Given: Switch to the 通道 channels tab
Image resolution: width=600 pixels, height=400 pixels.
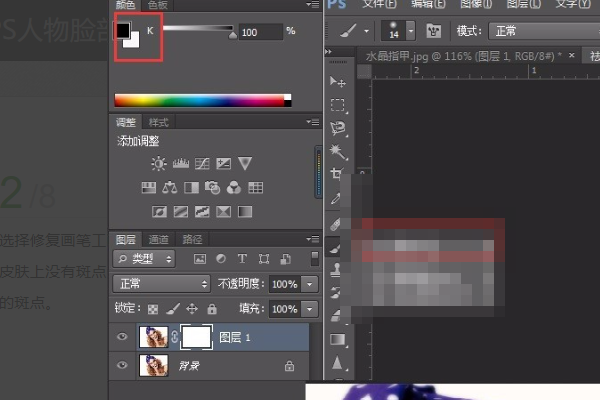Looking at the screenshot, I should [x=159, y=239].
